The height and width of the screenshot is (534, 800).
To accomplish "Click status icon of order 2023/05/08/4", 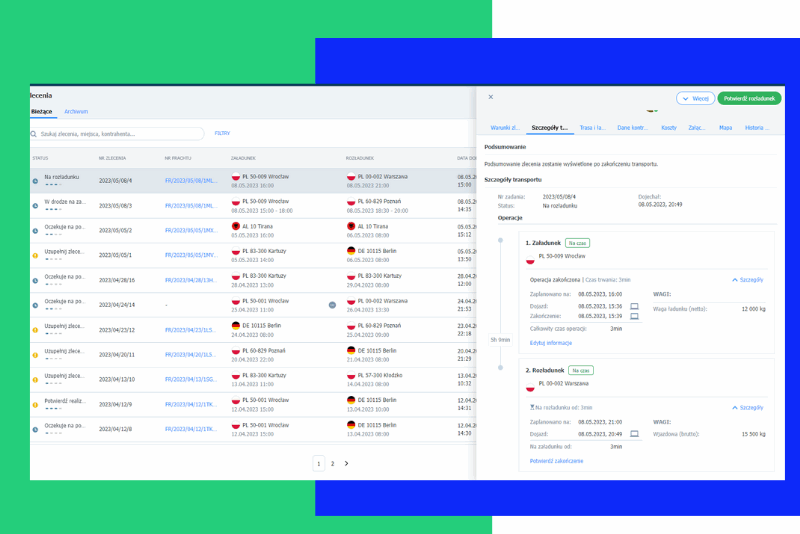I will coord(36,179).
